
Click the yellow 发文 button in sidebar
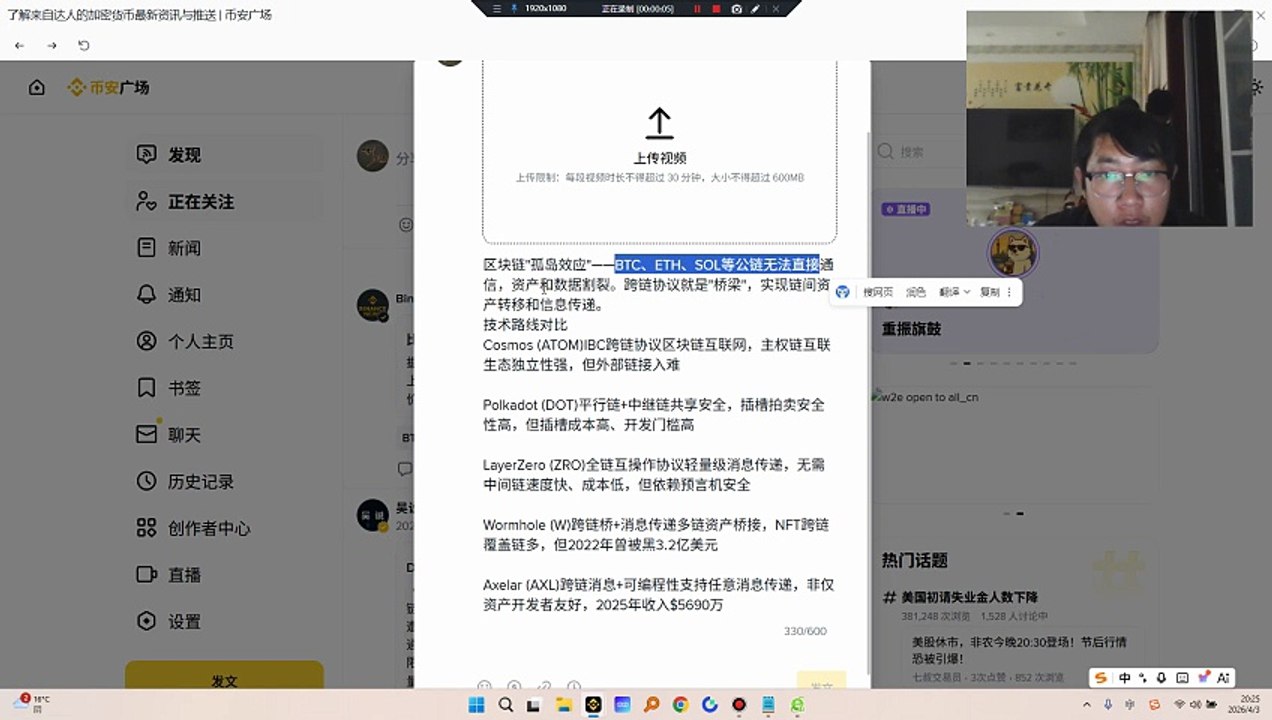[224, 677]
